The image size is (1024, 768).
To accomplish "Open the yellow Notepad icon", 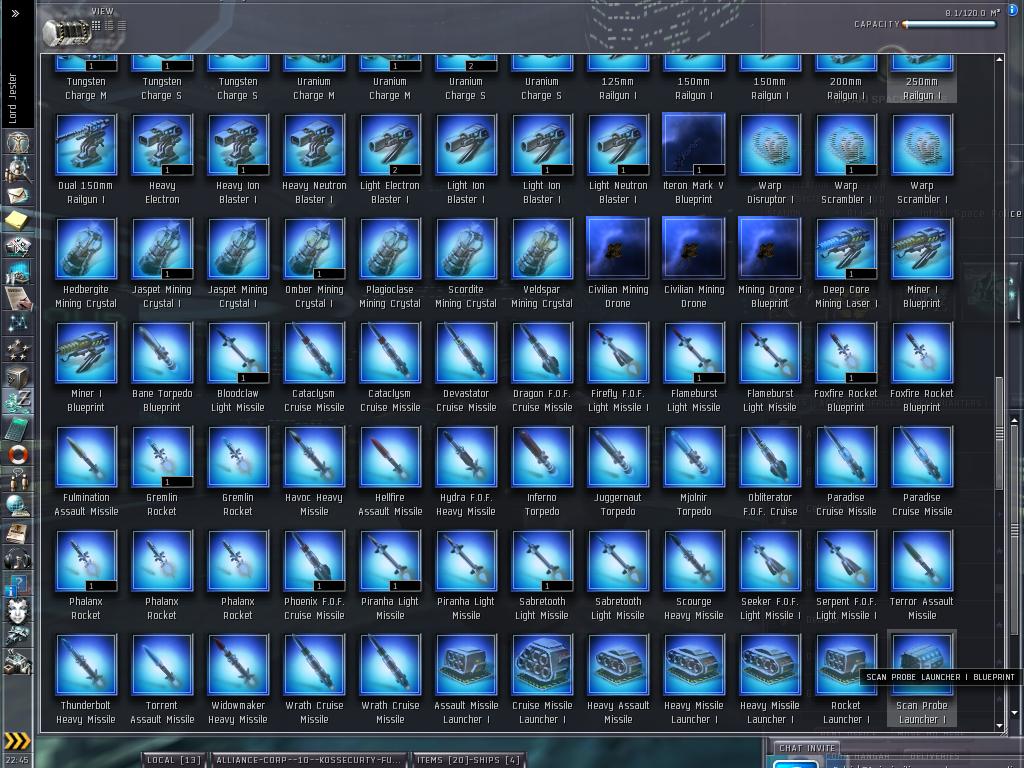I will point(18,221).
